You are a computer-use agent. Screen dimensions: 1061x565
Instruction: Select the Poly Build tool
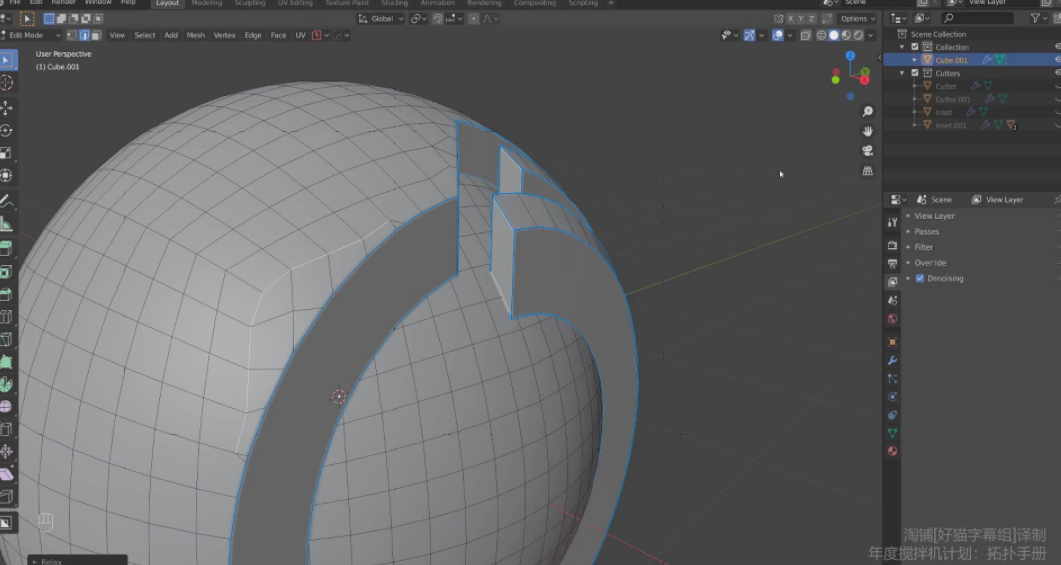[7, 361]
